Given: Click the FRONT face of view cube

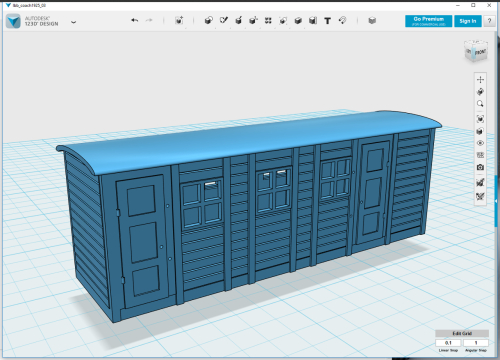Looking at the screenshot, I should pyautogui.click(x=480, y=52).
